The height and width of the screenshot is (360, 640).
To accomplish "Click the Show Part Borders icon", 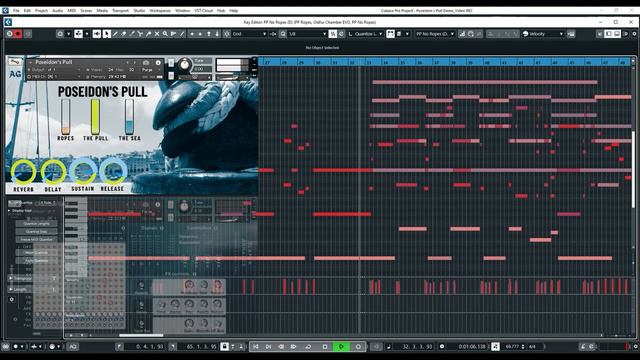I will tap(390, 34).
